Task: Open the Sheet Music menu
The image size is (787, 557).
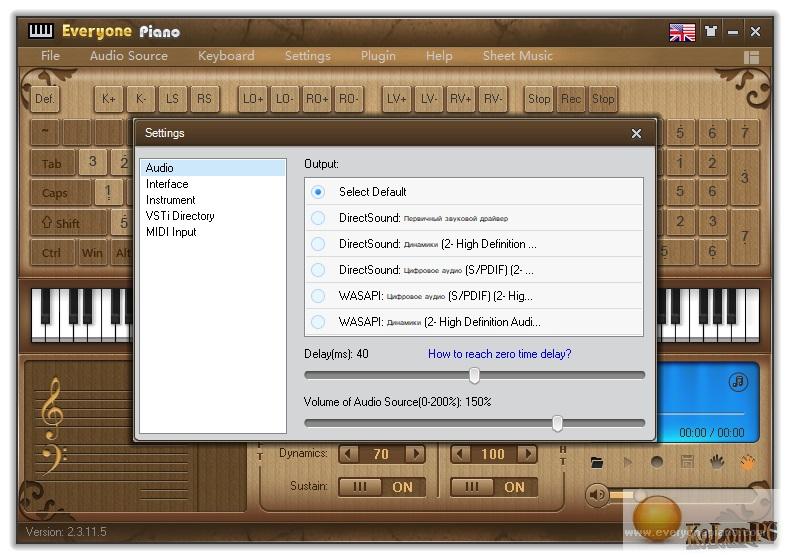Action: click(517, 56)
